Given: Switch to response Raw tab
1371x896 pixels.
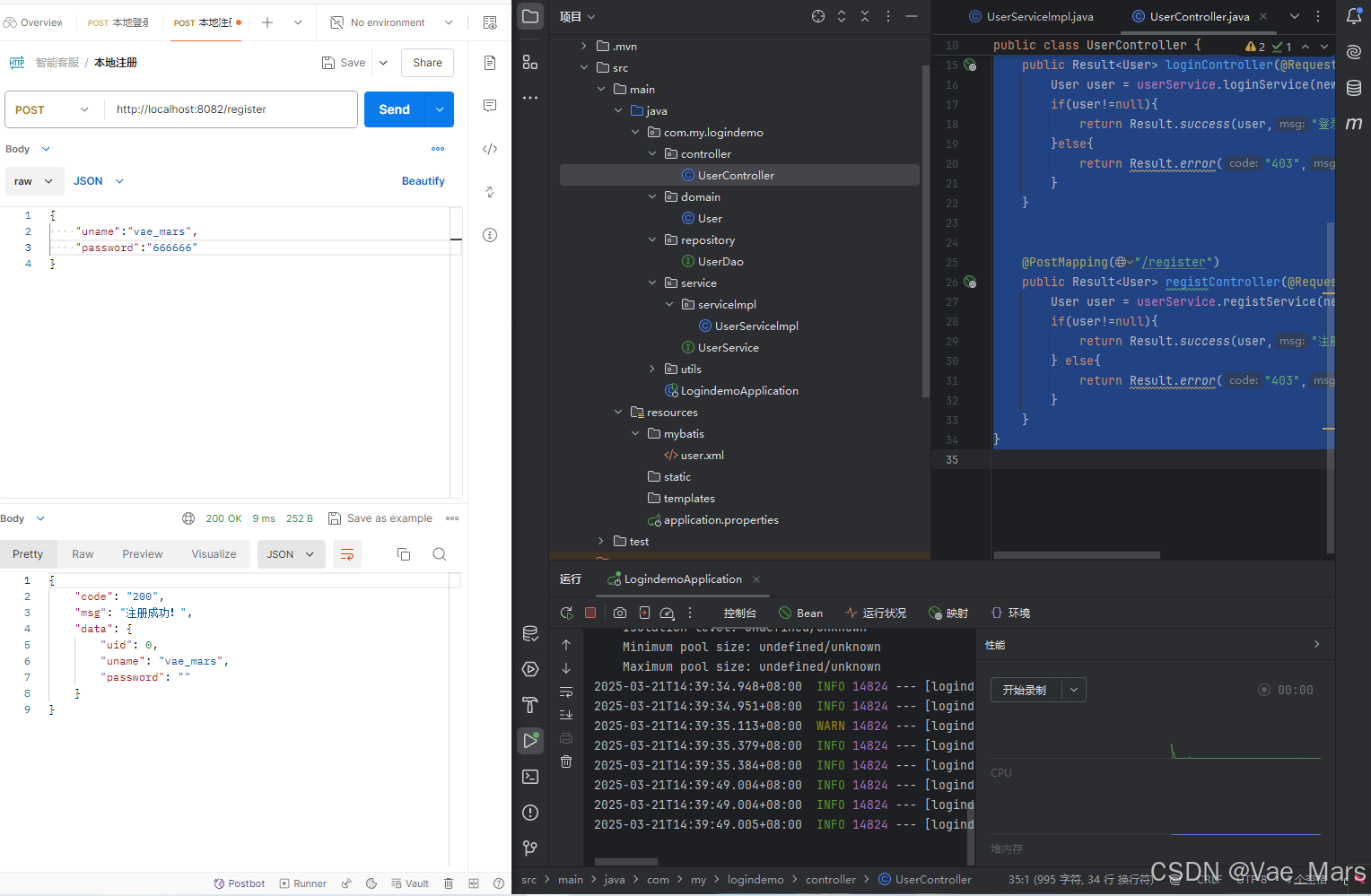Looking at the screenshot, I should click(83, 554).
